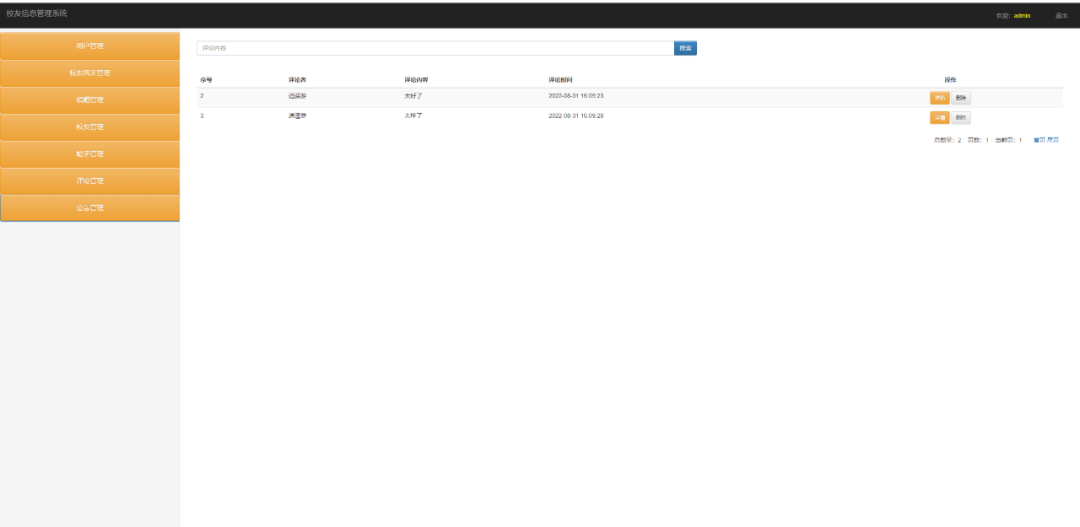Image resolution: width=1080 pixels, height=527 pixels.
Task: Open 评论管理 in the sidebar
Action: click(90, 180)
